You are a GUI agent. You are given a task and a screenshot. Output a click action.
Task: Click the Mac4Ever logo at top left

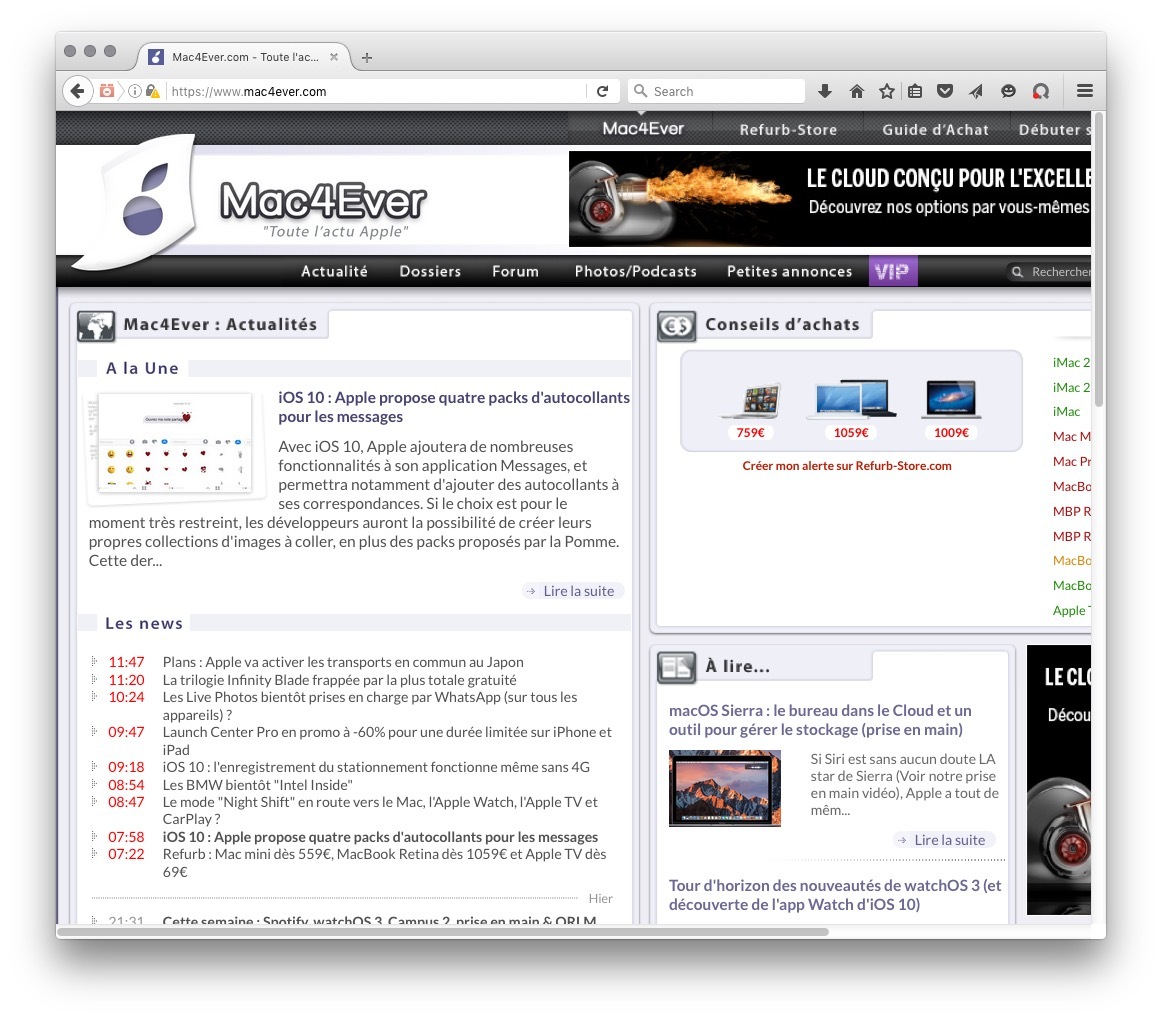145,200
